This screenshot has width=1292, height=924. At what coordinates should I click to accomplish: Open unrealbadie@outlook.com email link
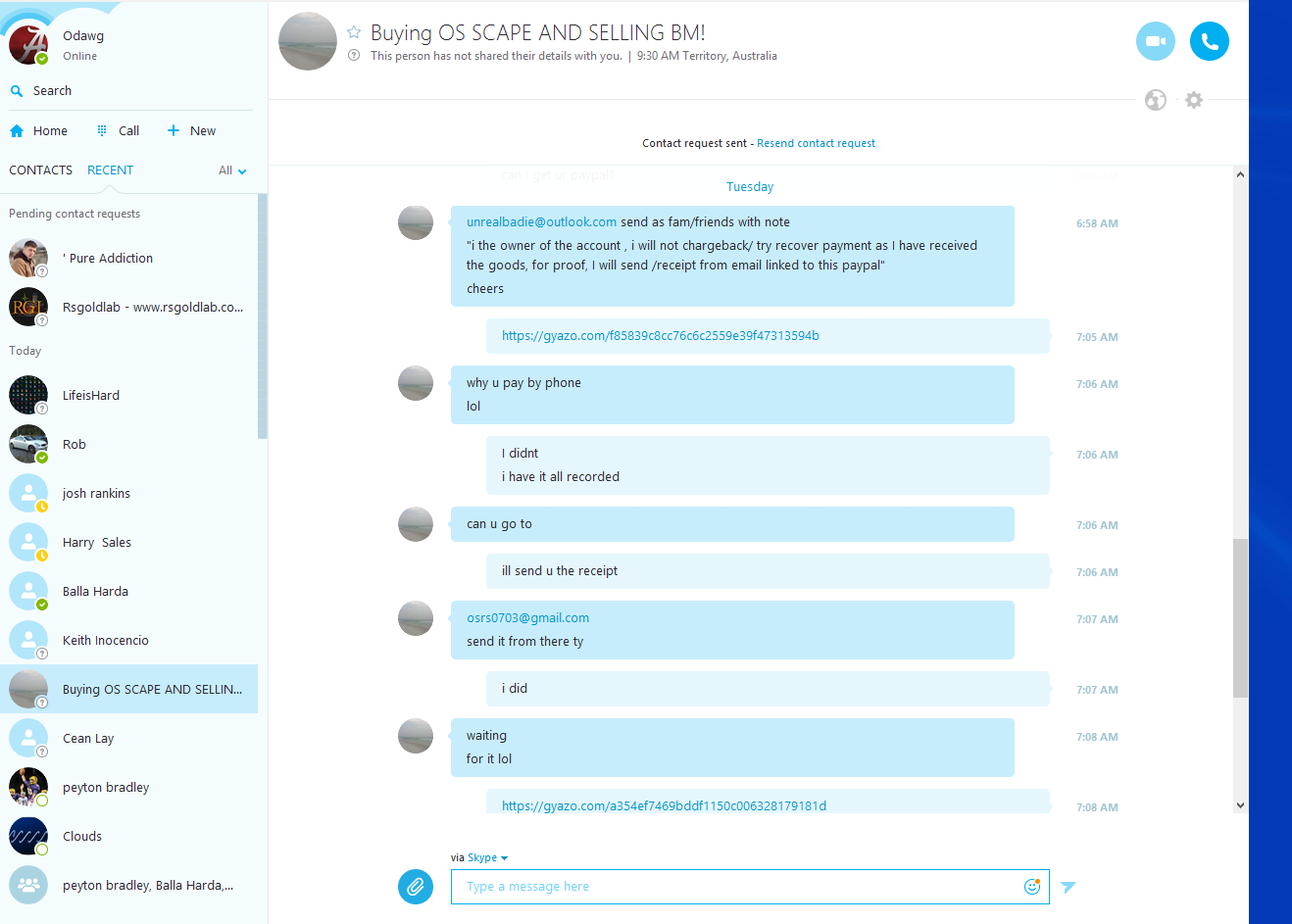(541, 221)
